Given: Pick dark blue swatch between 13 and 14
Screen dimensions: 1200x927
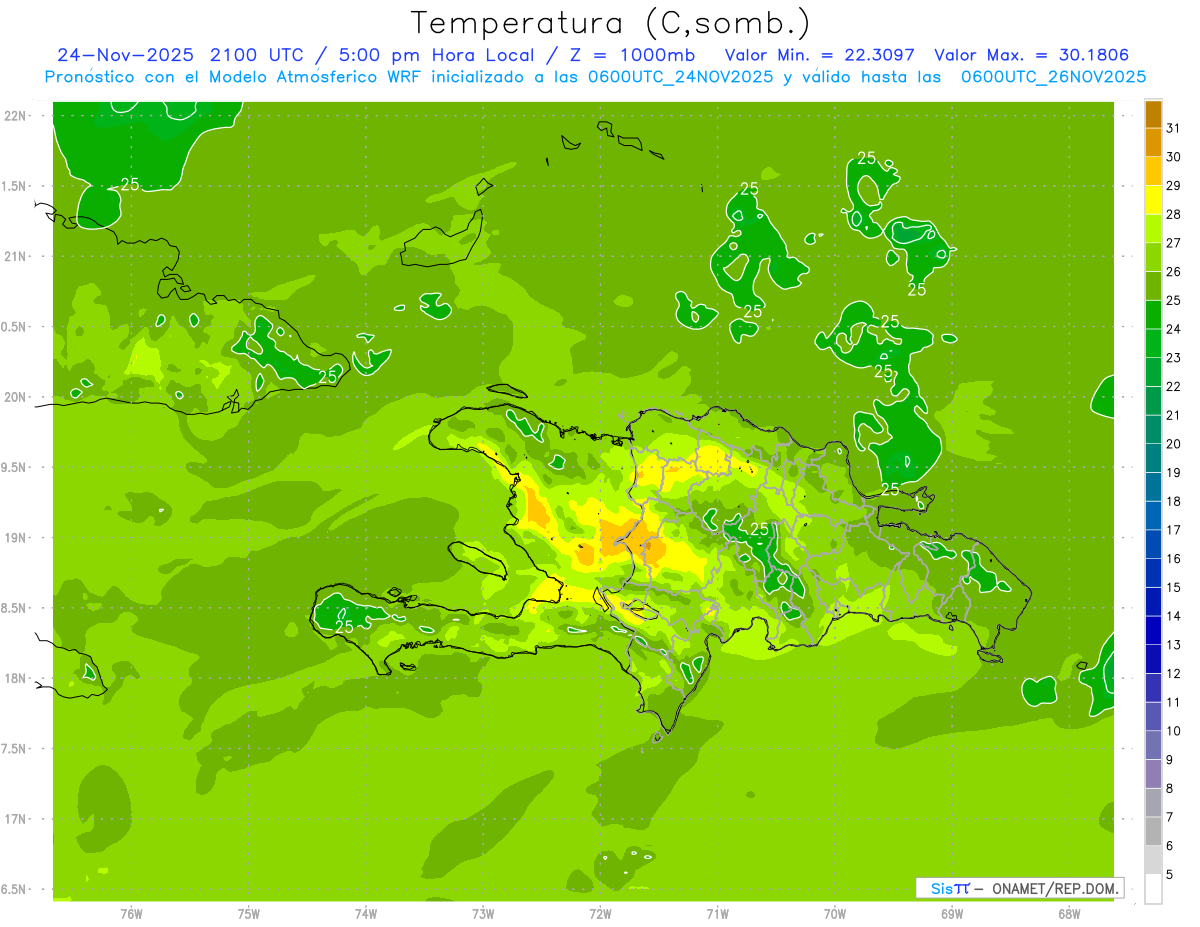Looking at the screenshot, I should pyautogui.click(x=1153, y=630).
